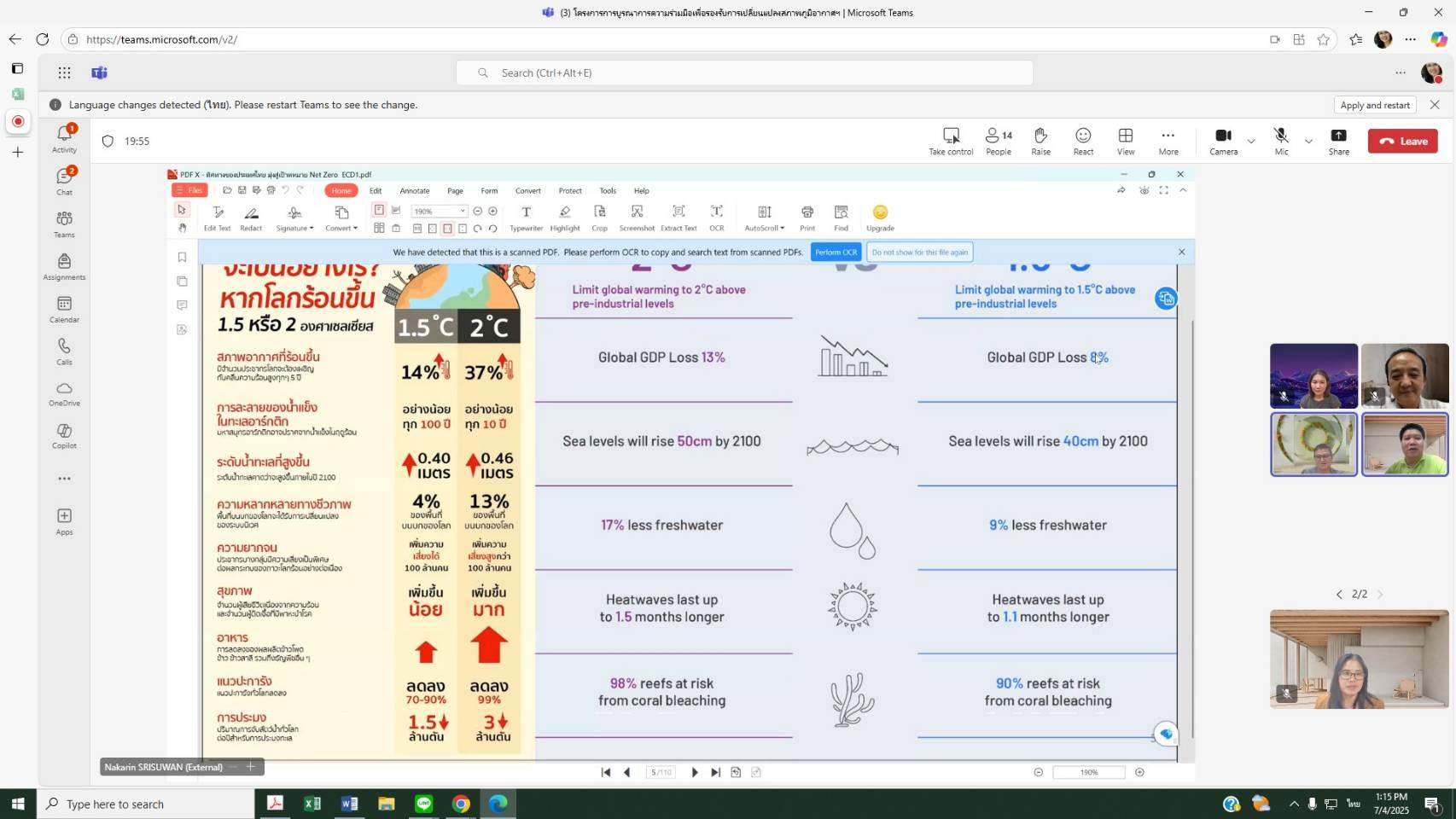The width and height of the screenshot is (1456, 819).
Task: Turn on the Camera
Action: [1222, 141]
